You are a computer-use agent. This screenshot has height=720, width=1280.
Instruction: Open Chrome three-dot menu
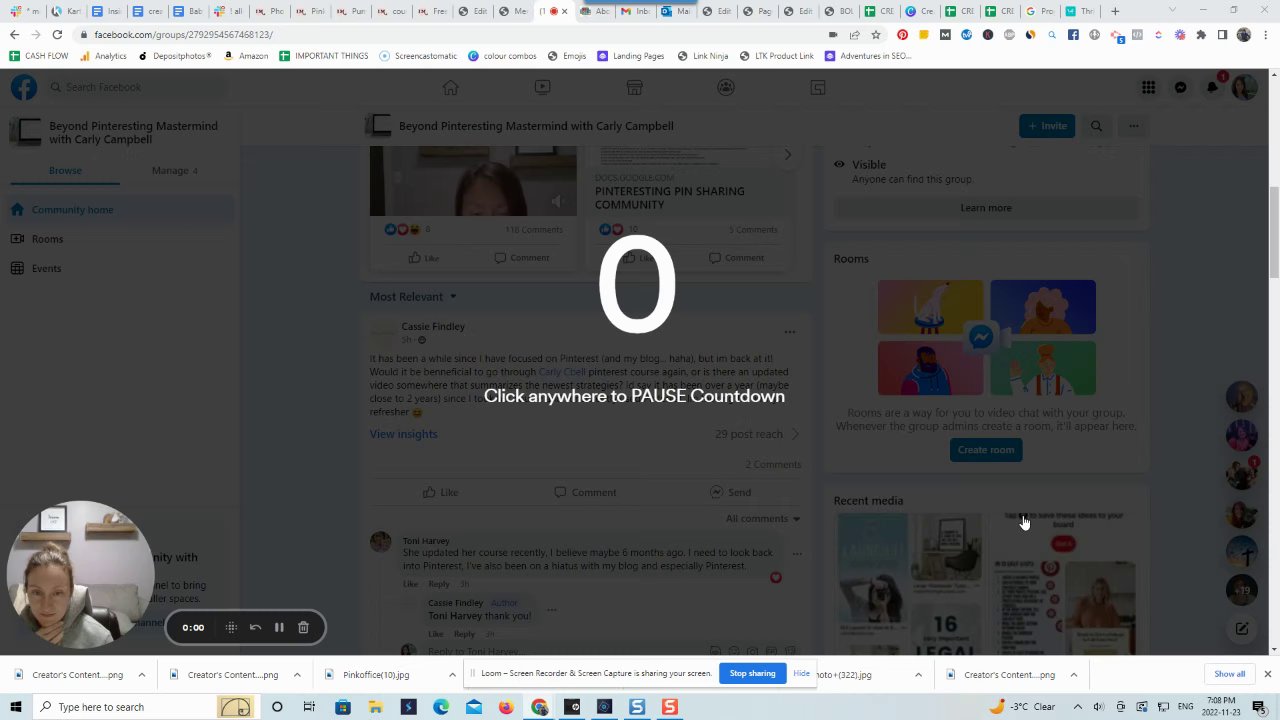pyautogui.click(x=1264, y=35)
